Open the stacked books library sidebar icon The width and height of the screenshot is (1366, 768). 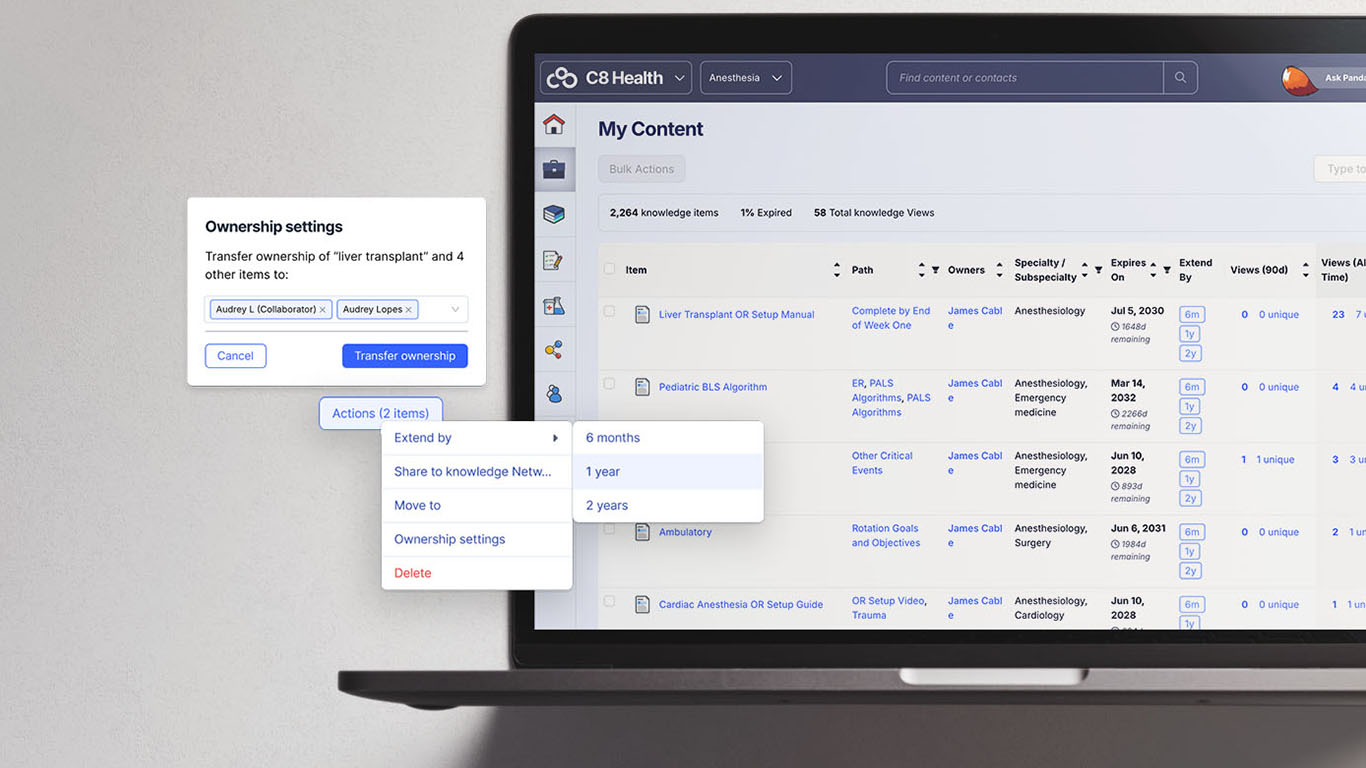pyautogui.click(x=554, y=214)
